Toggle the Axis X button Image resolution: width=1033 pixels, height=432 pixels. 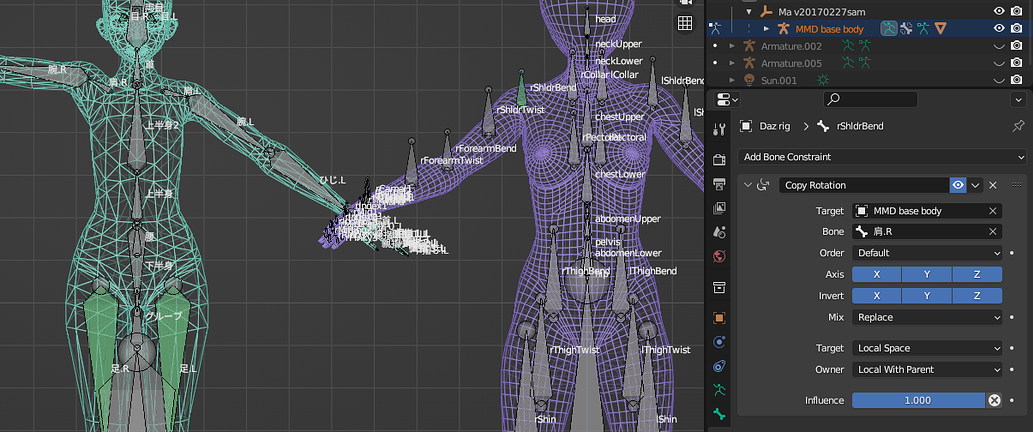point(877,275)
